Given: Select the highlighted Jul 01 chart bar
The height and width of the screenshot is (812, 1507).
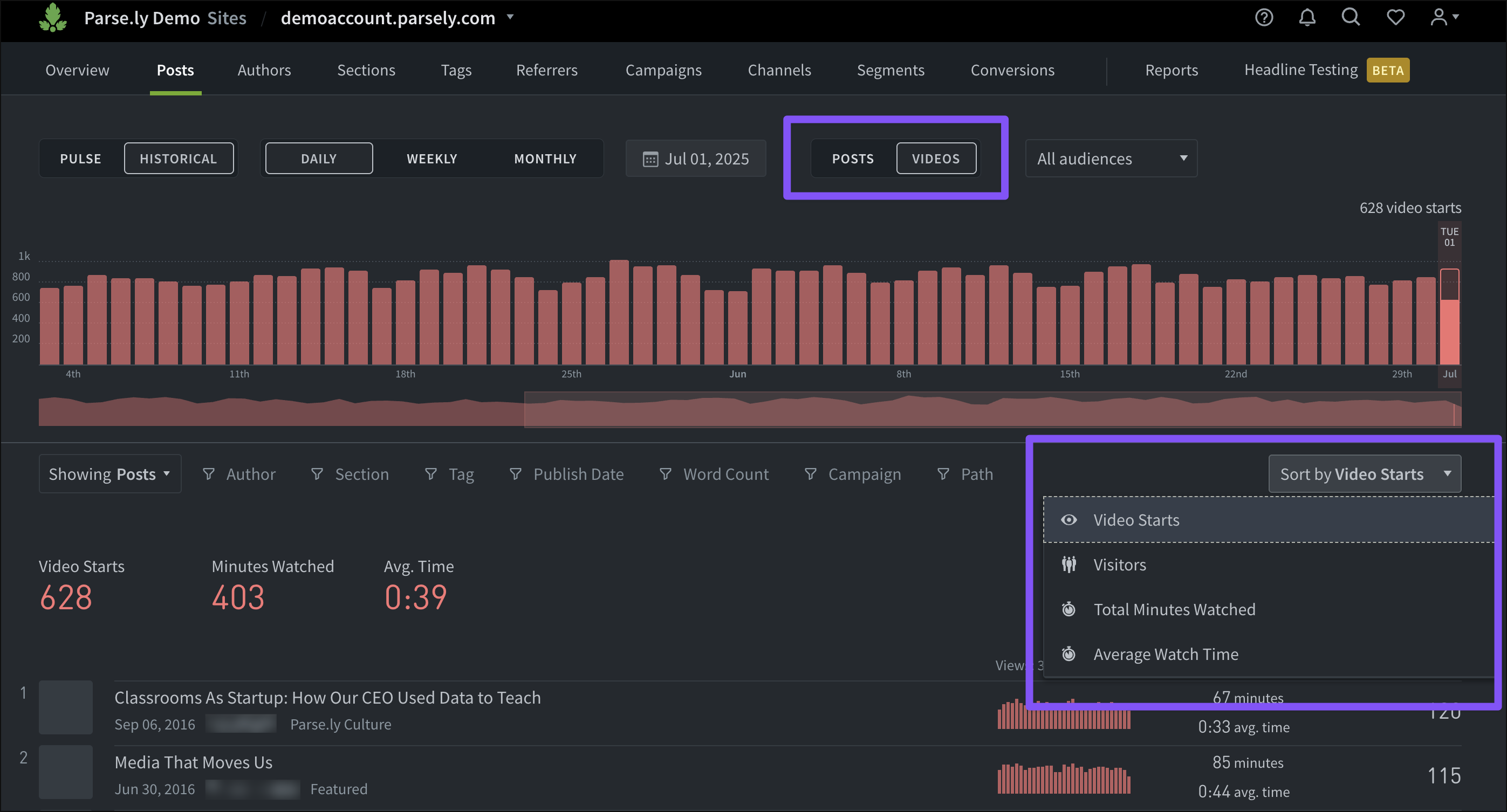Looking at the screenshot, I should point(1449,317).
